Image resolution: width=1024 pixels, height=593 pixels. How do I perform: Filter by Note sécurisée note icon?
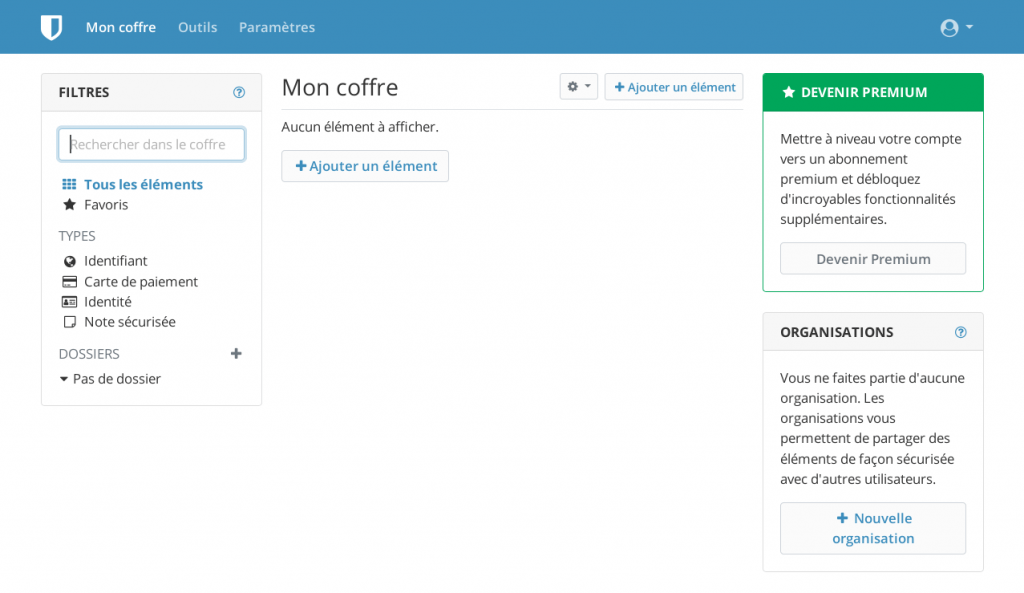pos(69,322)
